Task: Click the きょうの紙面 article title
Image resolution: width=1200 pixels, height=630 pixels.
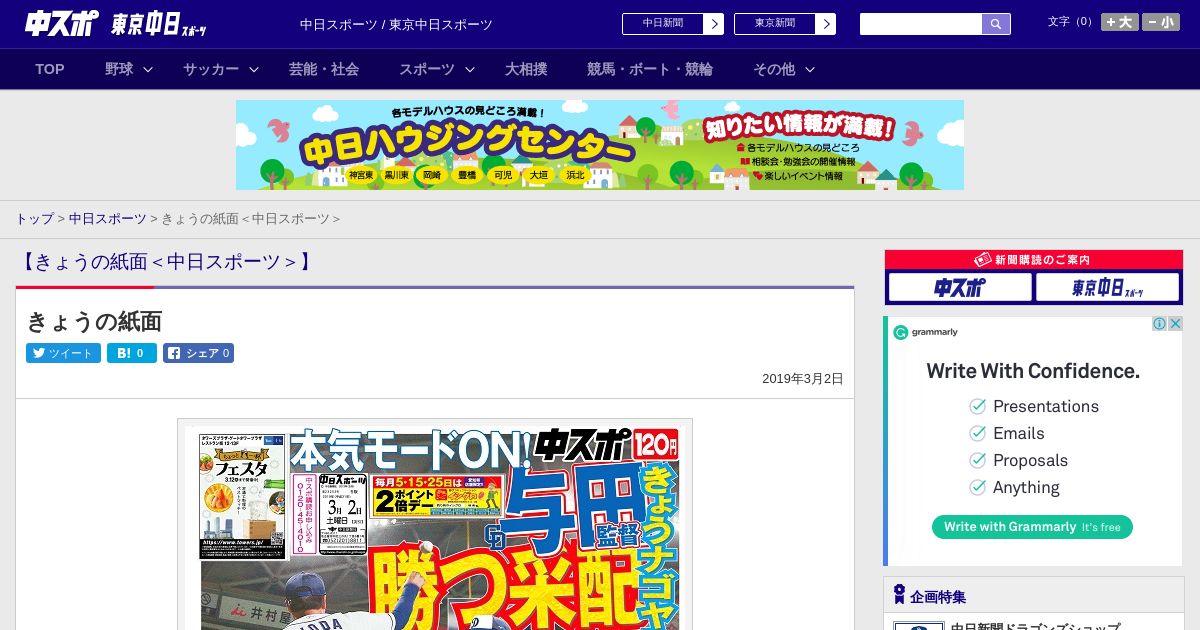Action: [94, 321]
